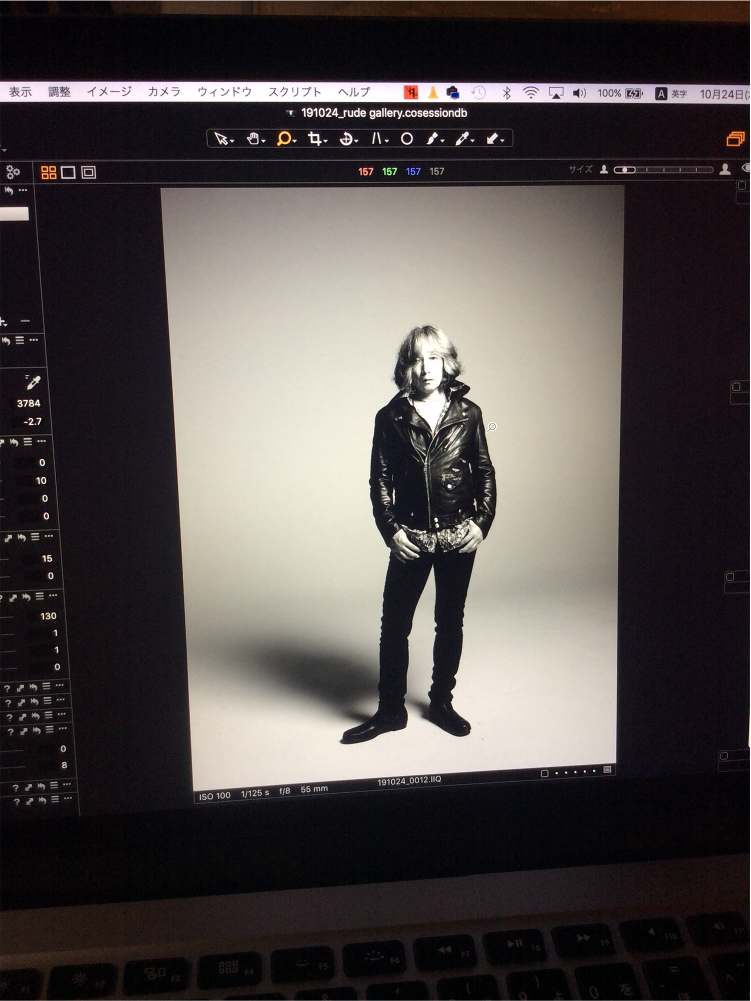Click the ISO 100 readout

215,796
